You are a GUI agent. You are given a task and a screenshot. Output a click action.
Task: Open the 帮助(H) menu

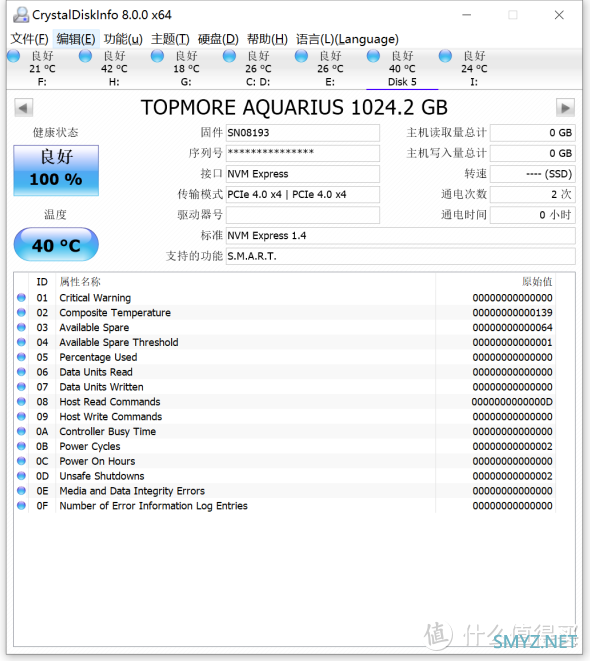pos(268,39)
